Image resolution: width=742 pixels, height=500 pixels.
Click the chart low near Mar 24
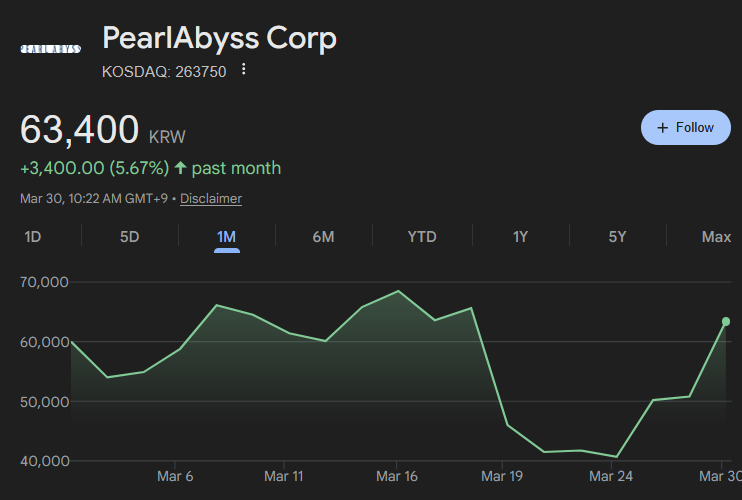[616, 457]
